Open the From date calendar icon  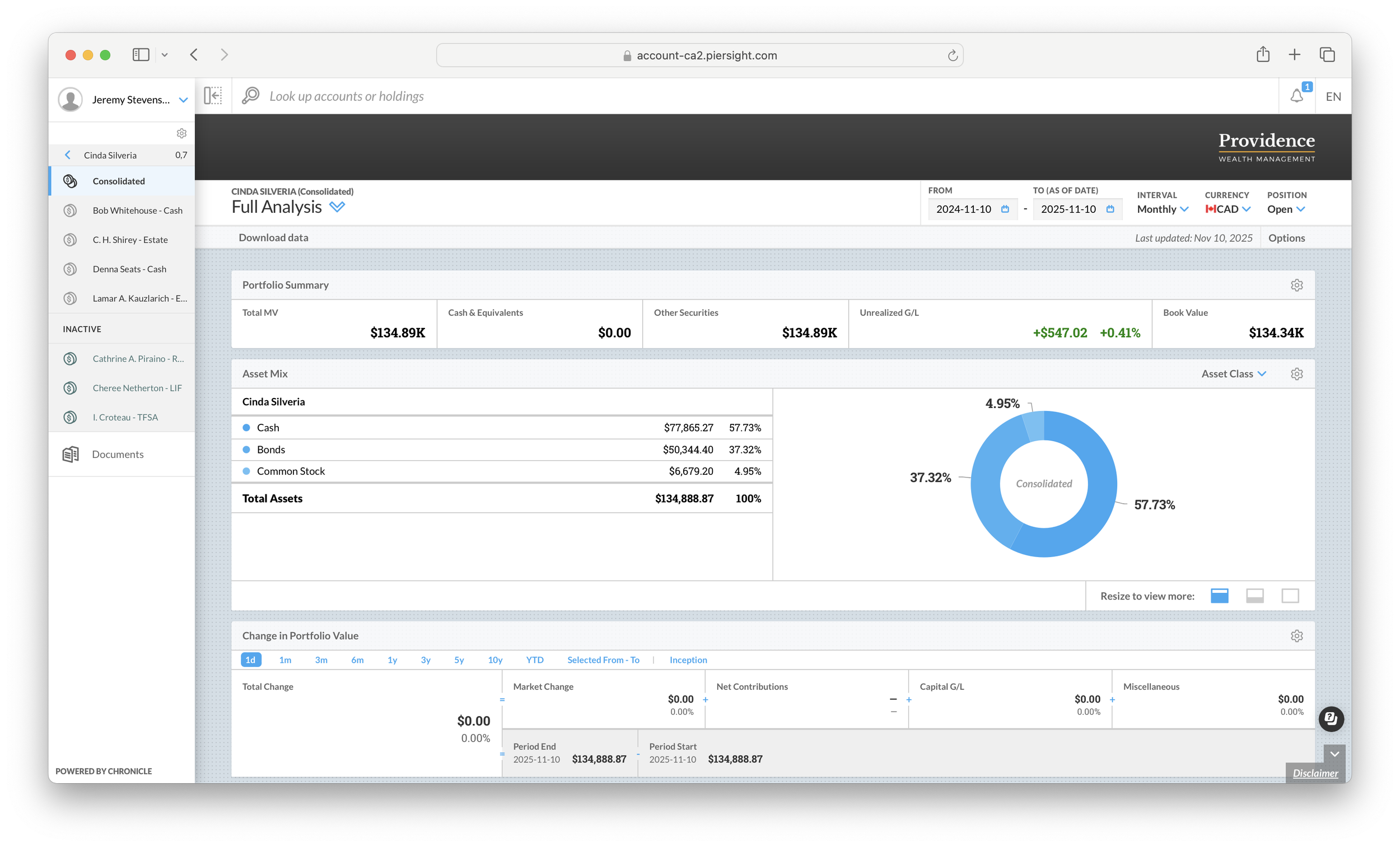[1005, 209]
